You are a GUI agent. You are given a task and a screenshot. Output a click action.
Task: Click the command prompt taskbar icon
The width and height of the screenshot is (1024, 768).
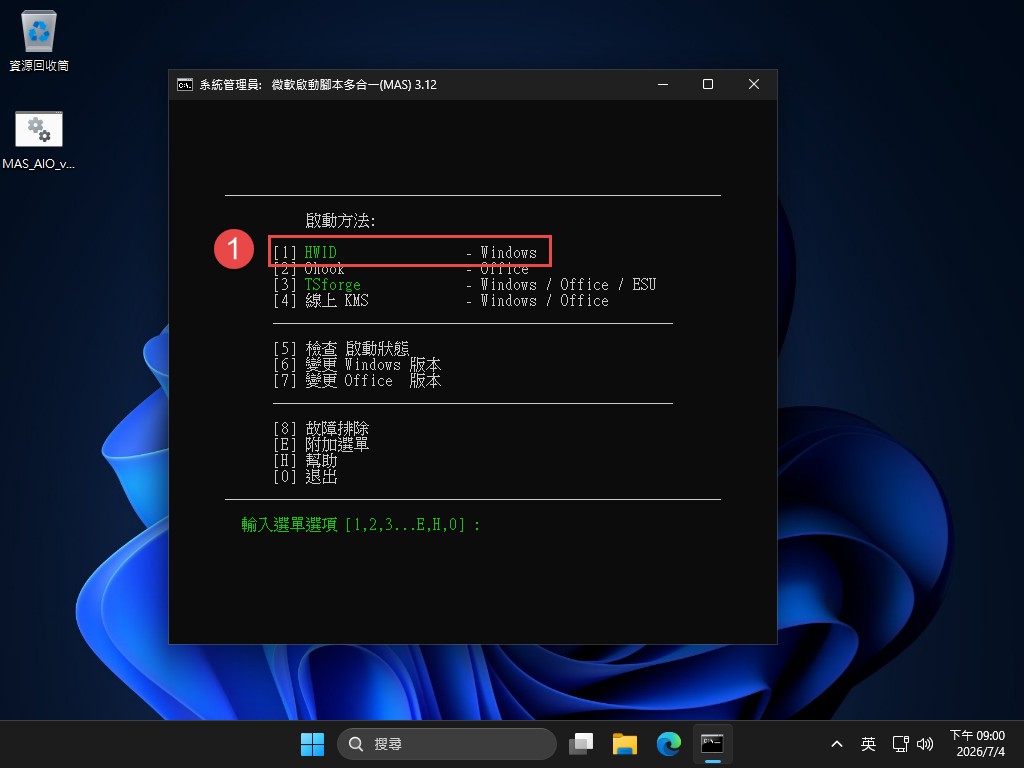pyautogui.click(x=712, y=744)
